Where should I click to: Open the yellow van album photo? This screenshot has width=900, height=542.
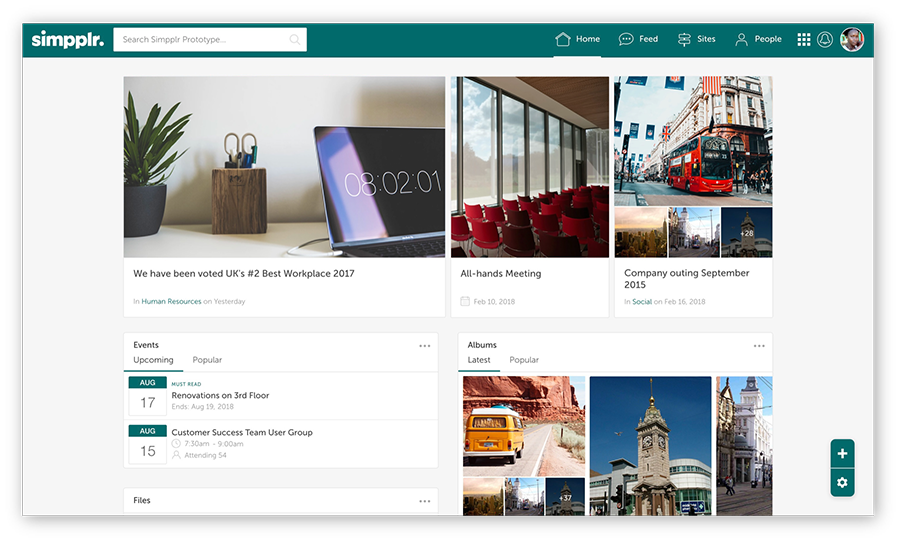pos(524,426)
